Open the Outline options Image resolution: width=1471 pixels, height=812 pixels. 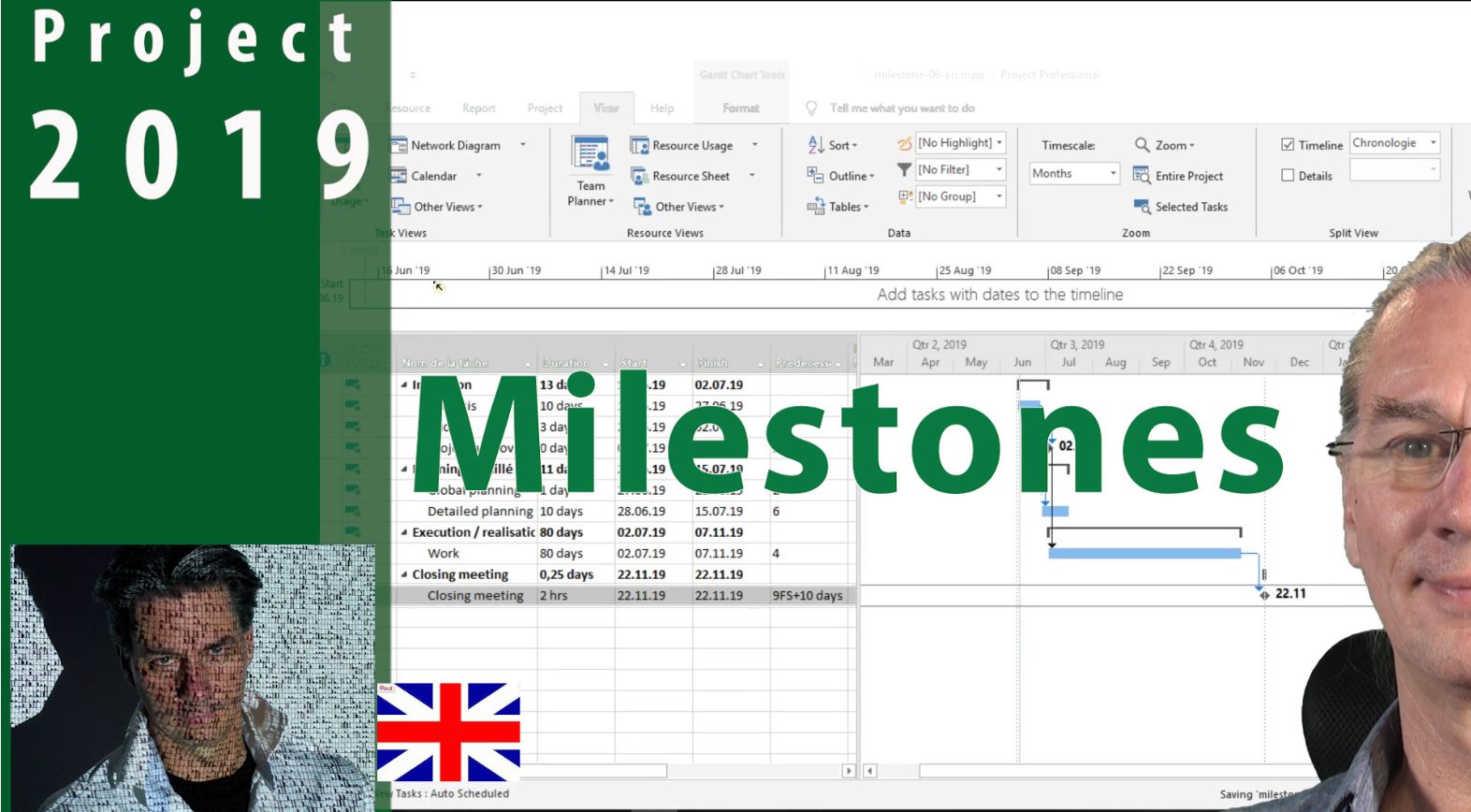(840, 176)
